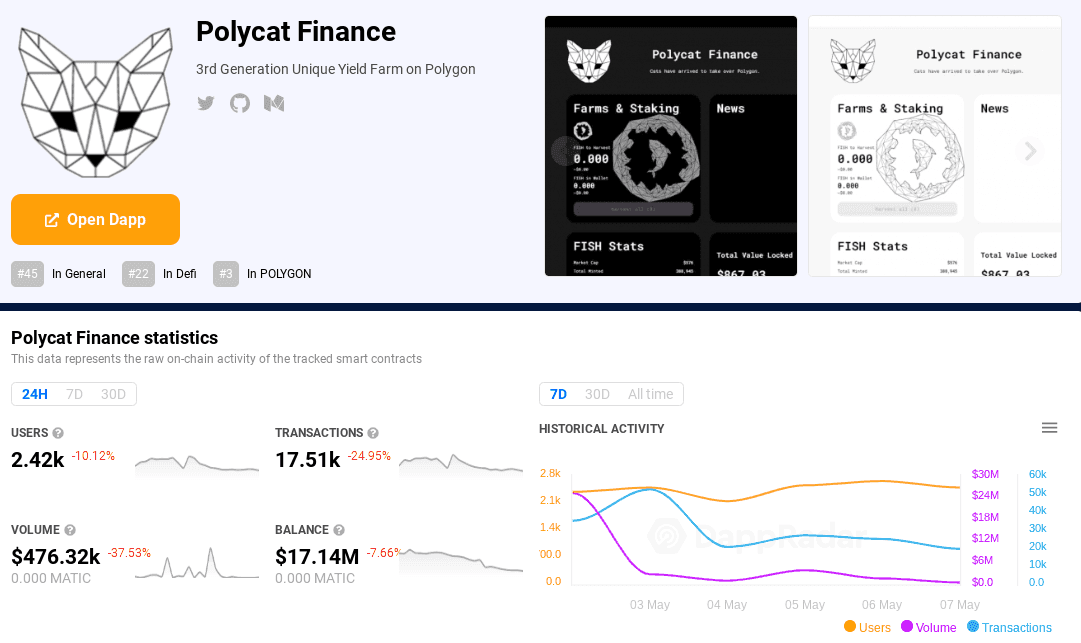Open the Polycat Finance Twitter profile icon
The width and height of the screenshot is (1081, 643).
click(x=206, y=103)
